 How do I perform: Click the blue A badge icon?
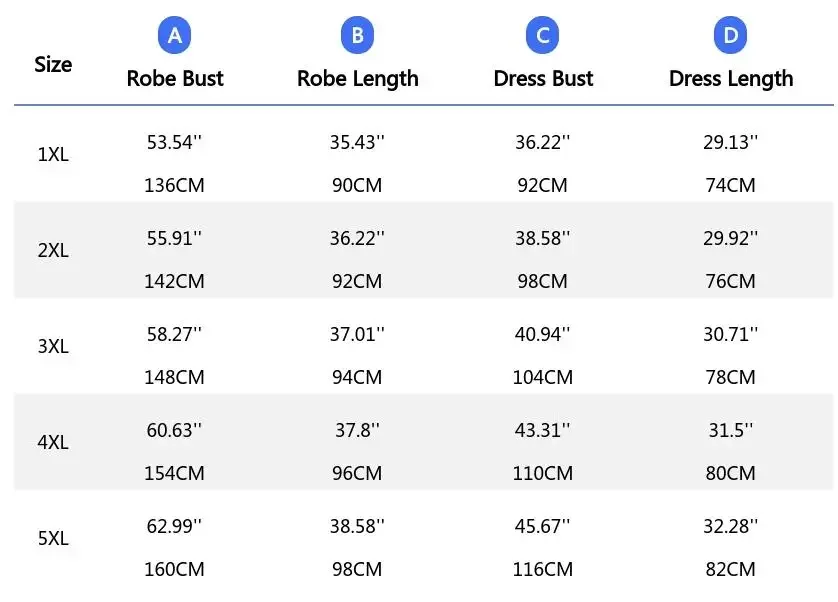175,37
